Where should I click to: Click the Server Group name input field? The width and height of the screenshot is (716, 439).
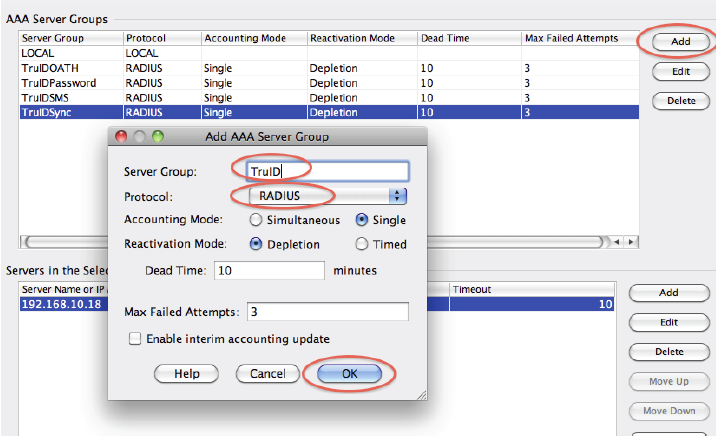click(319, 171)
